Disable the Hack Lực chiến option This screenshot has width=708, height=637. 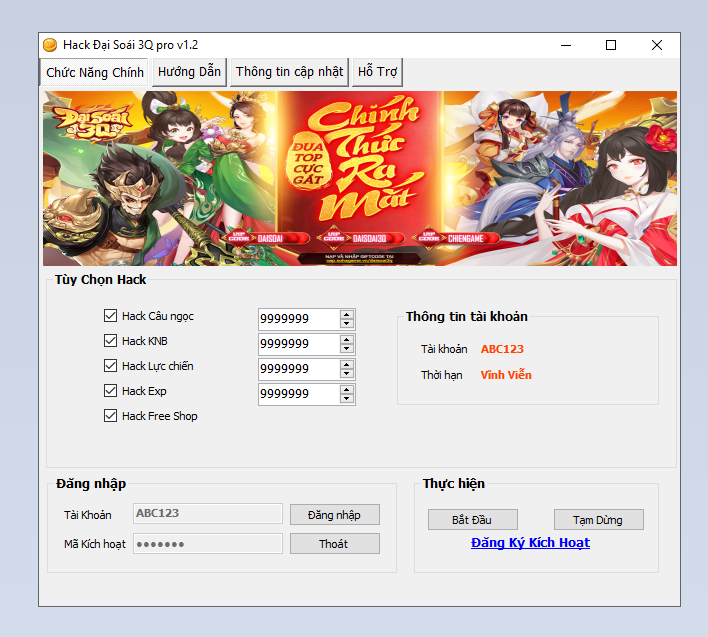(111, 366)
